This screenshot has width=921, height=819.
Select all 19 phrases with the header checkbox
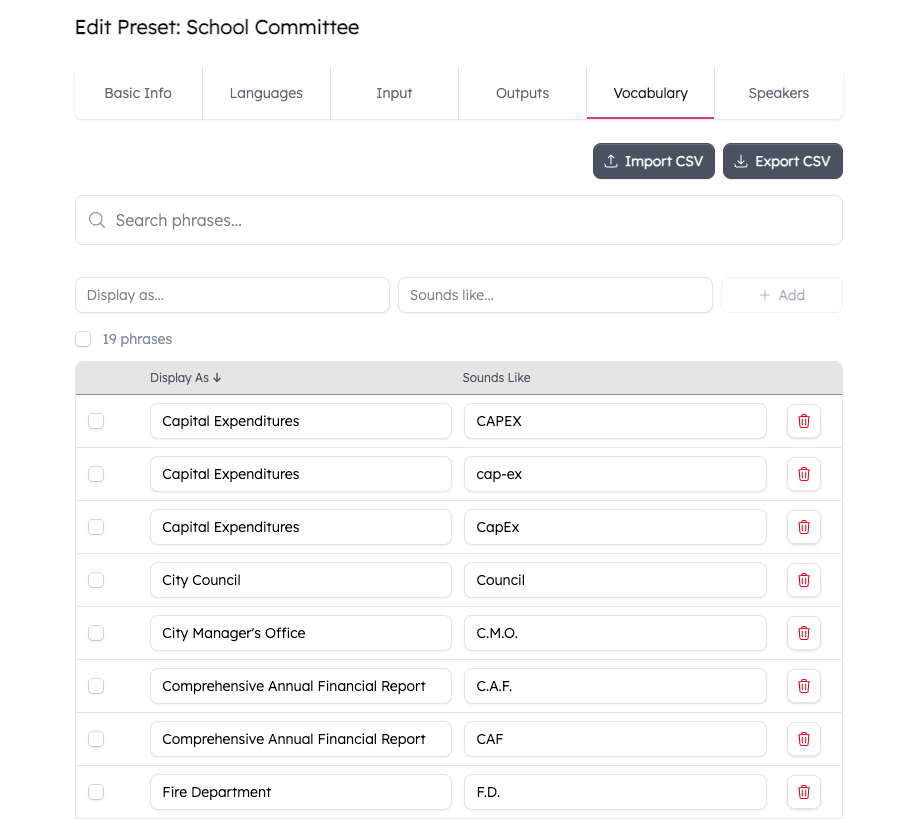(x=83, y=339)
